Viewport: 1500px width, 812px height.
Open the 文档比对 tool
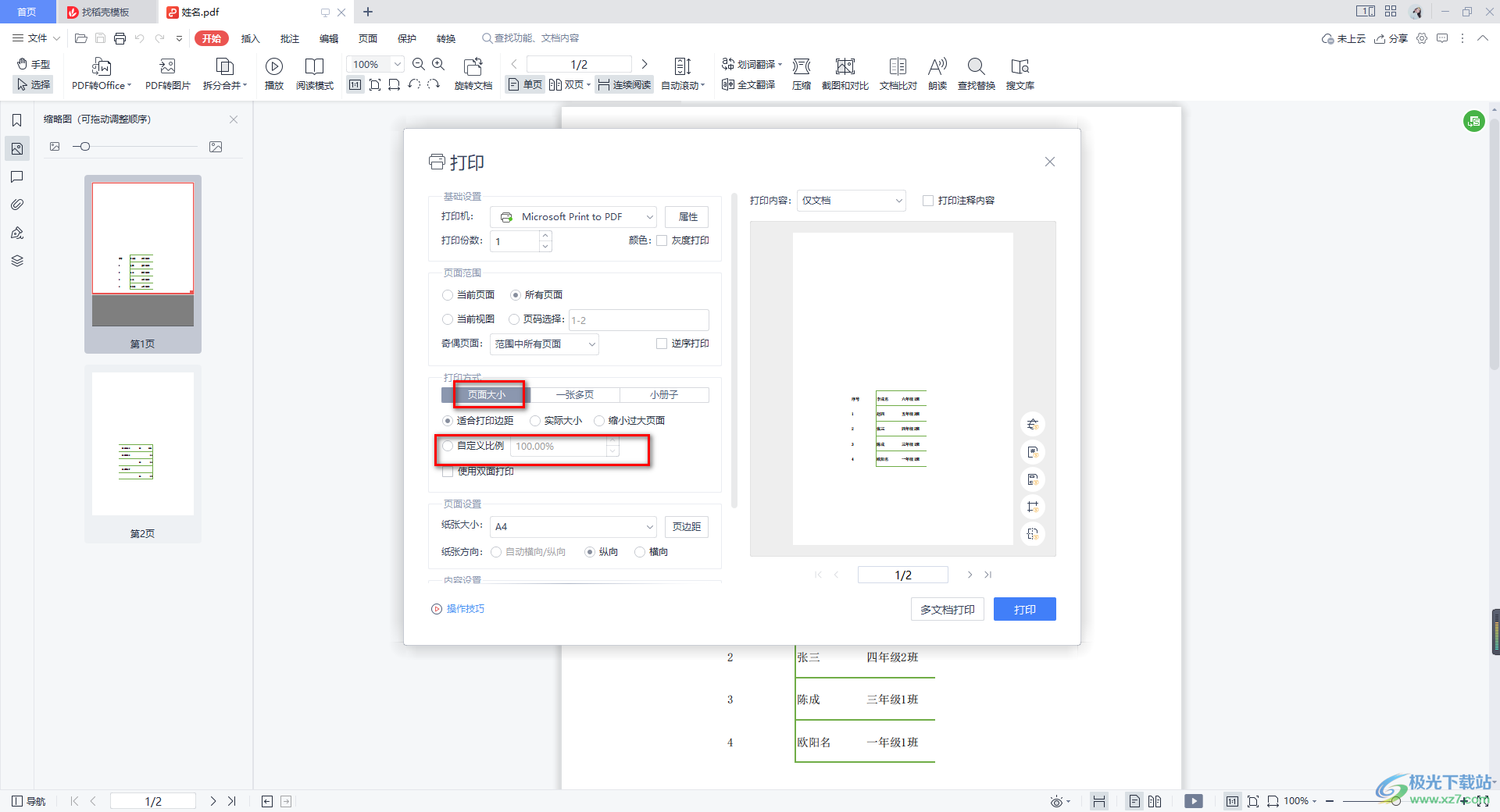[x=898, y=74]
